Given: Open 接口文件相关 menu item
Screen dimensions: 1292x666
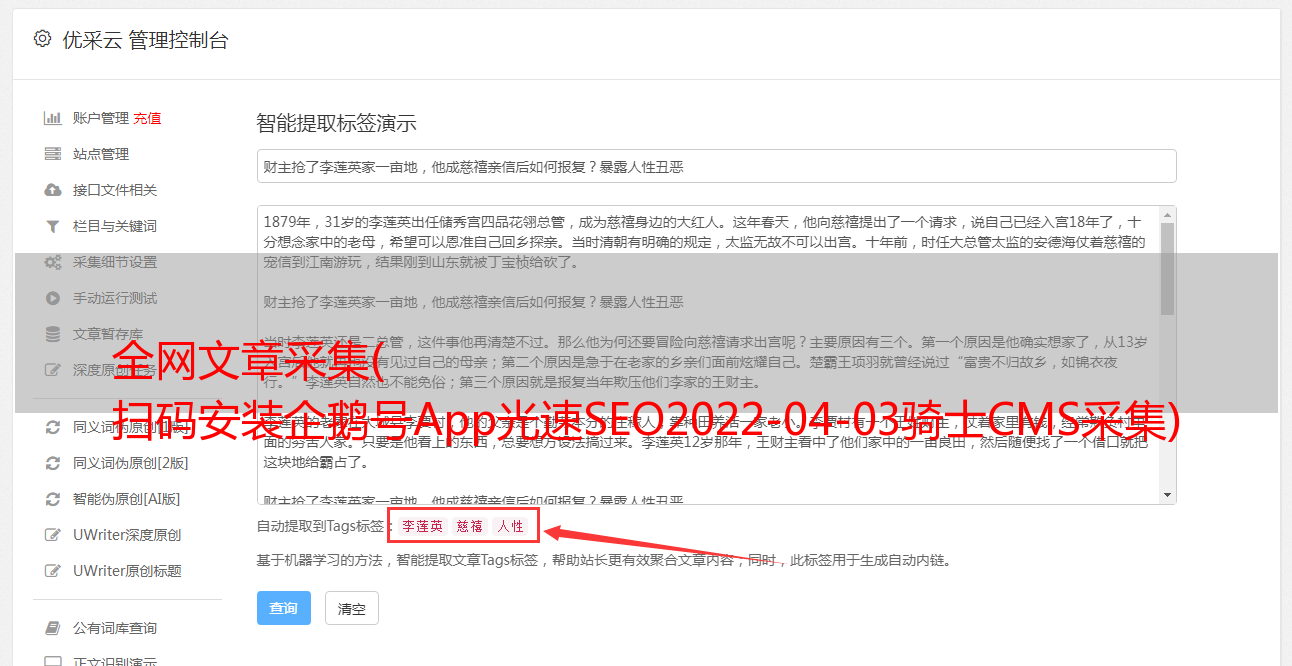Looking at the screenshot, I should [115, 190].
